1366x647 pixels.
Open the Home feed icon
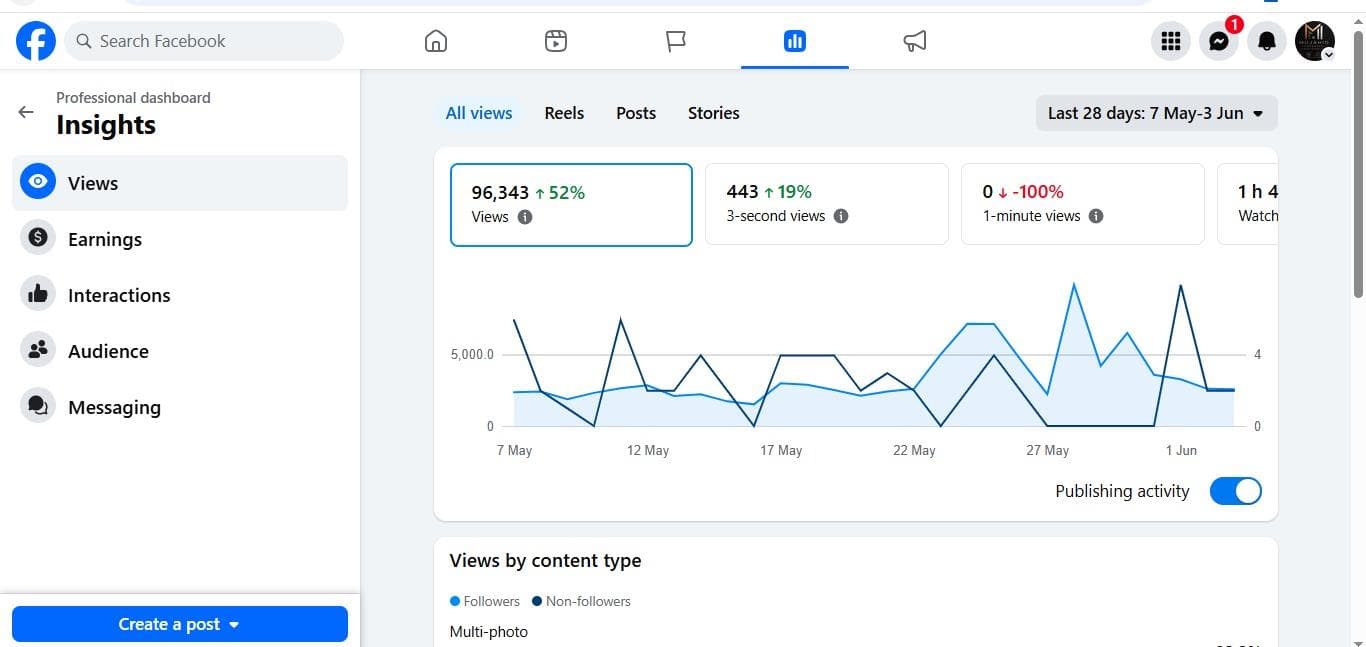click(436, 41)
